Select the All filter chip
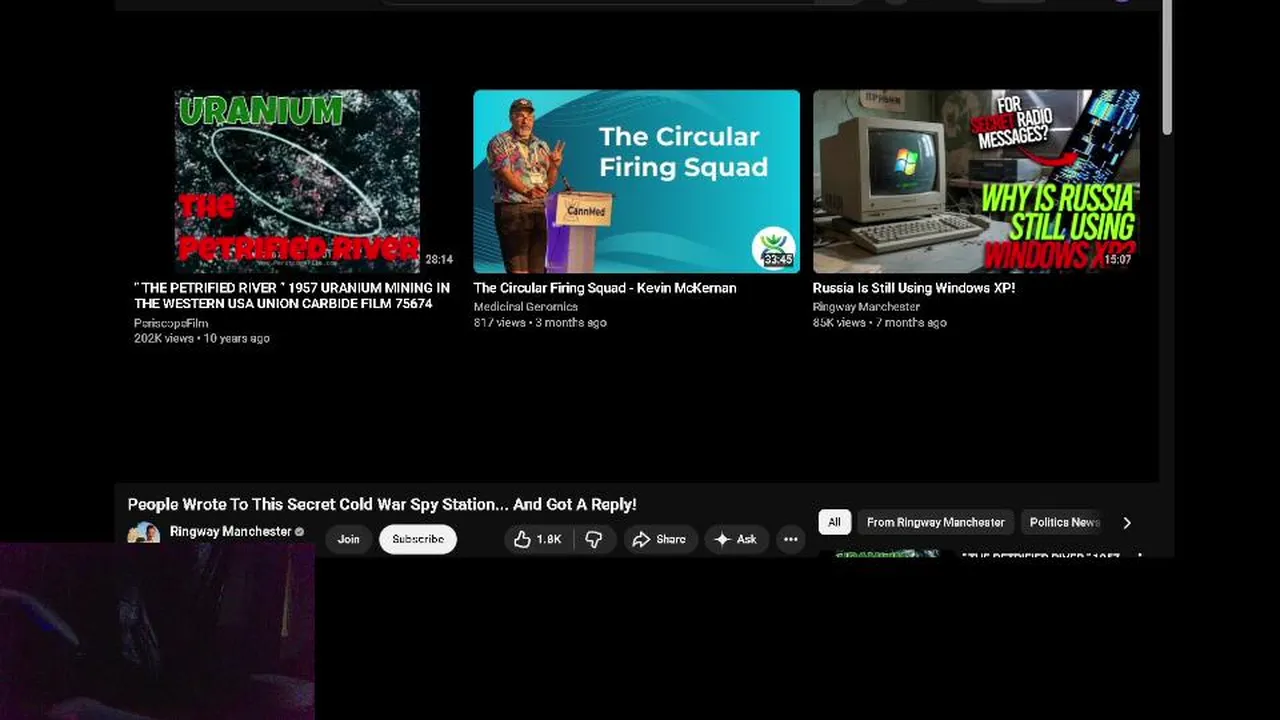 pos(834,522)
